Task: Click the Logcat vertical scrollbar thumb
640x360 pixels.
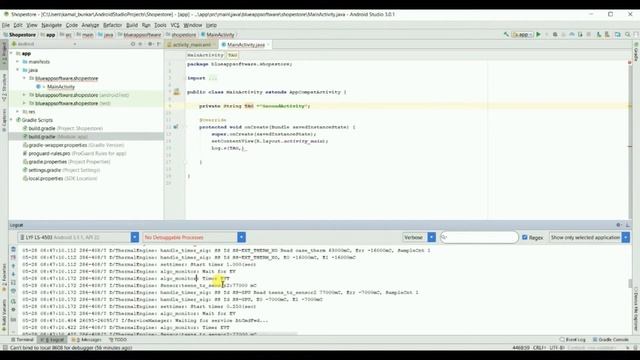Action: [x=630, y=282]
